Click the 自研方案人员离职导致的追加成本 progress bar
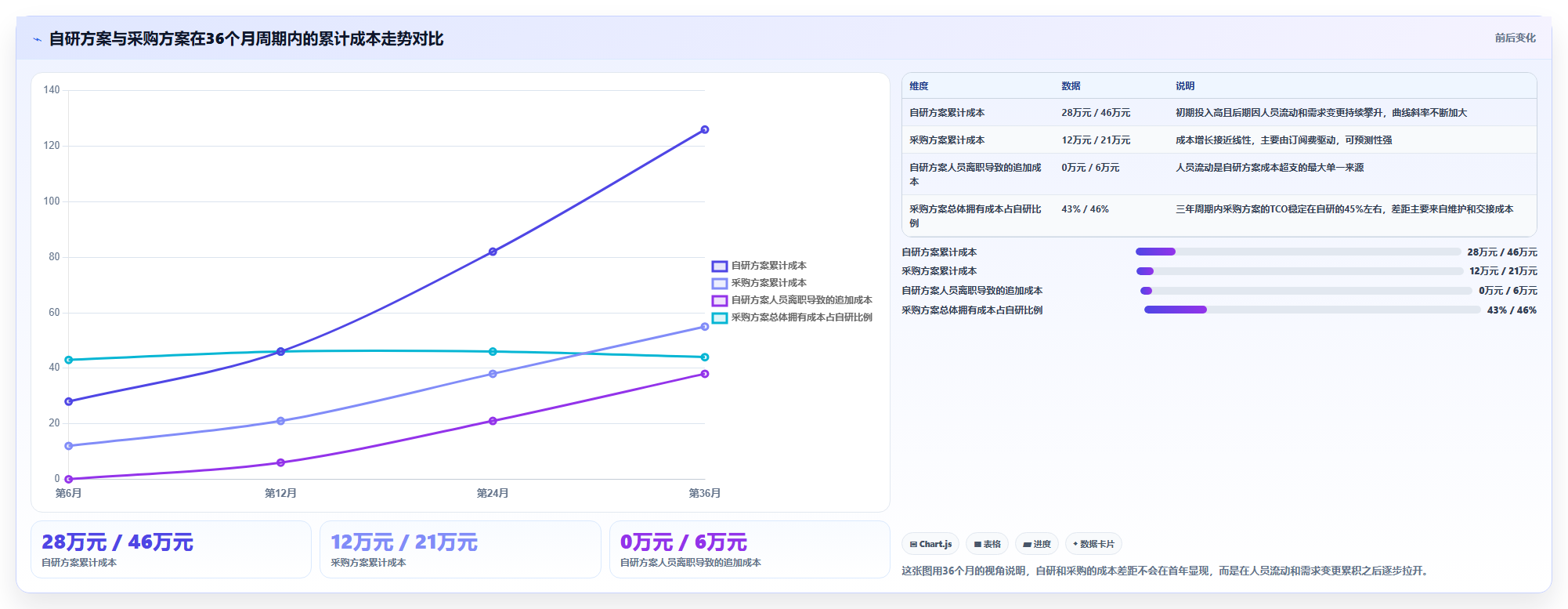The width and height of the screenshot is (1568, 609). pos(1306,291)
